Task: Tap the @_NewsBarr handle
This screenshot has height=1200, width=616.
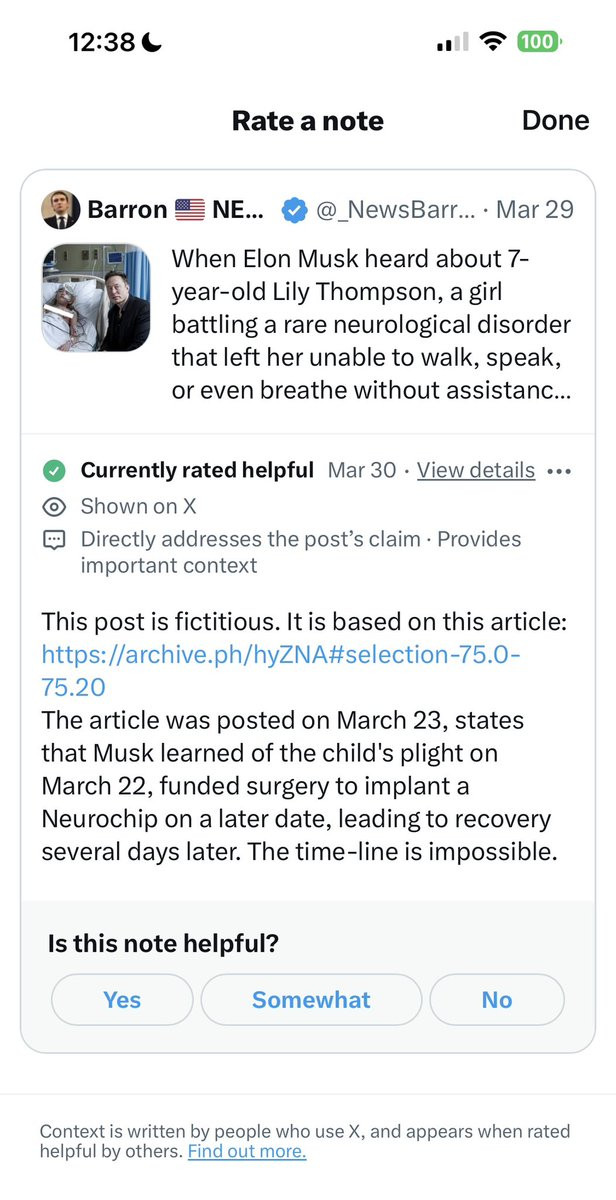Action: coord(394,210)
